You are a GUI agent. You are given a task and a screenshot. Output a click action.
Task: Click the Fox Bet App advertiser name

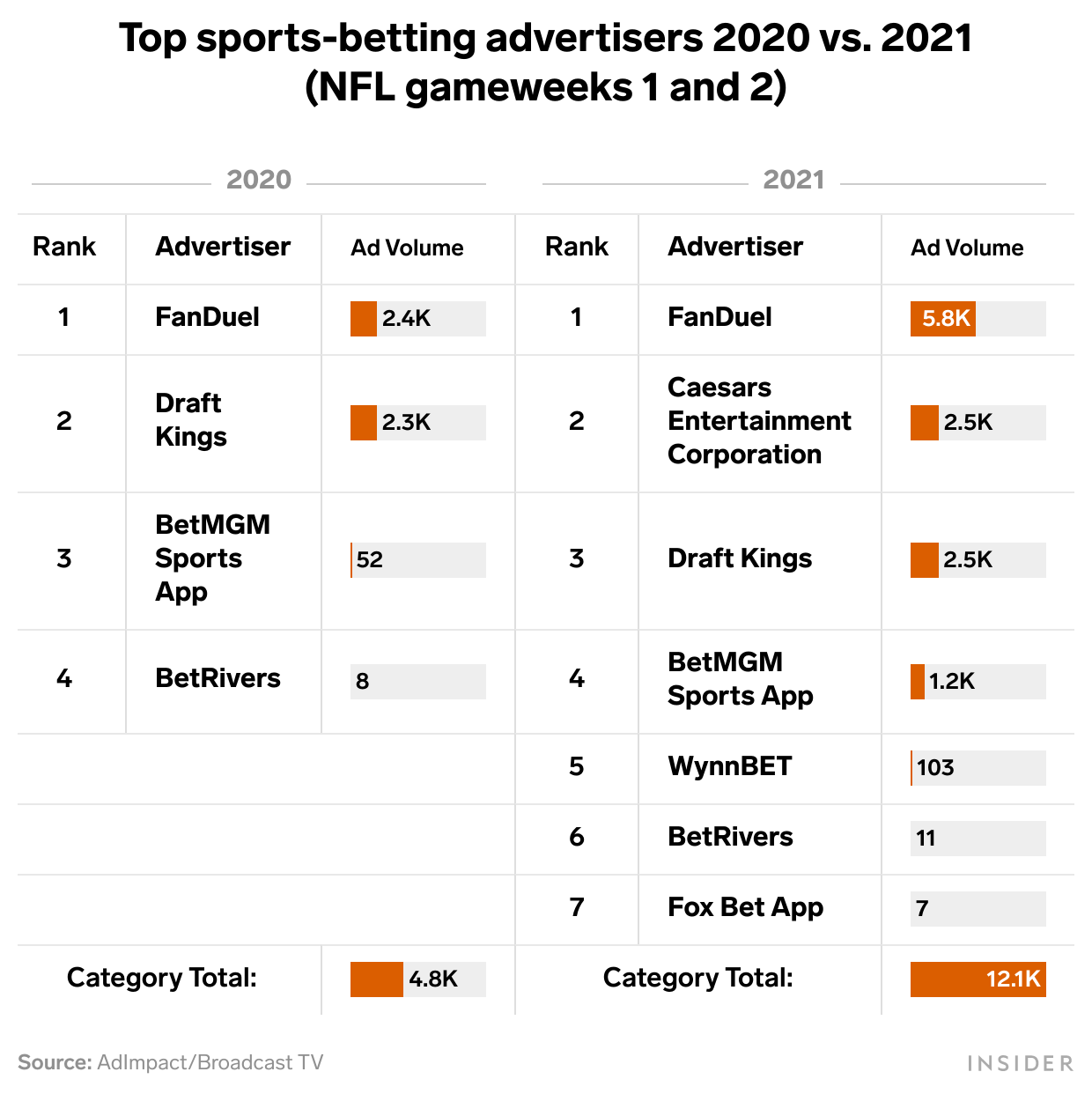(746, 907)
